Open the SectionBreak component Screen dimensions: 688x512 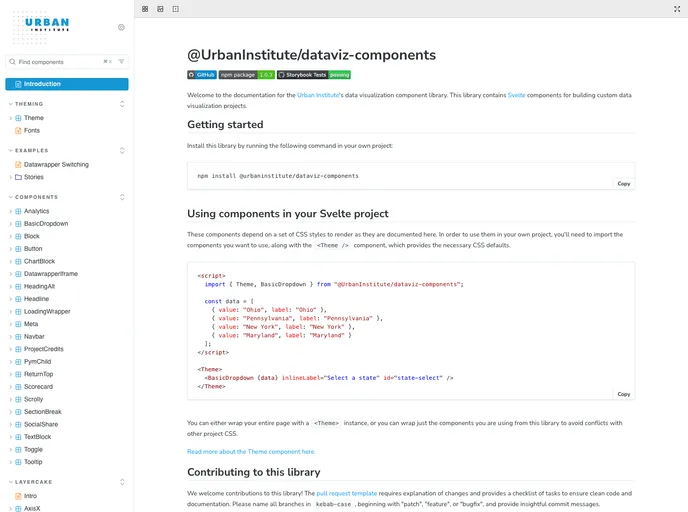click(43, 412)
